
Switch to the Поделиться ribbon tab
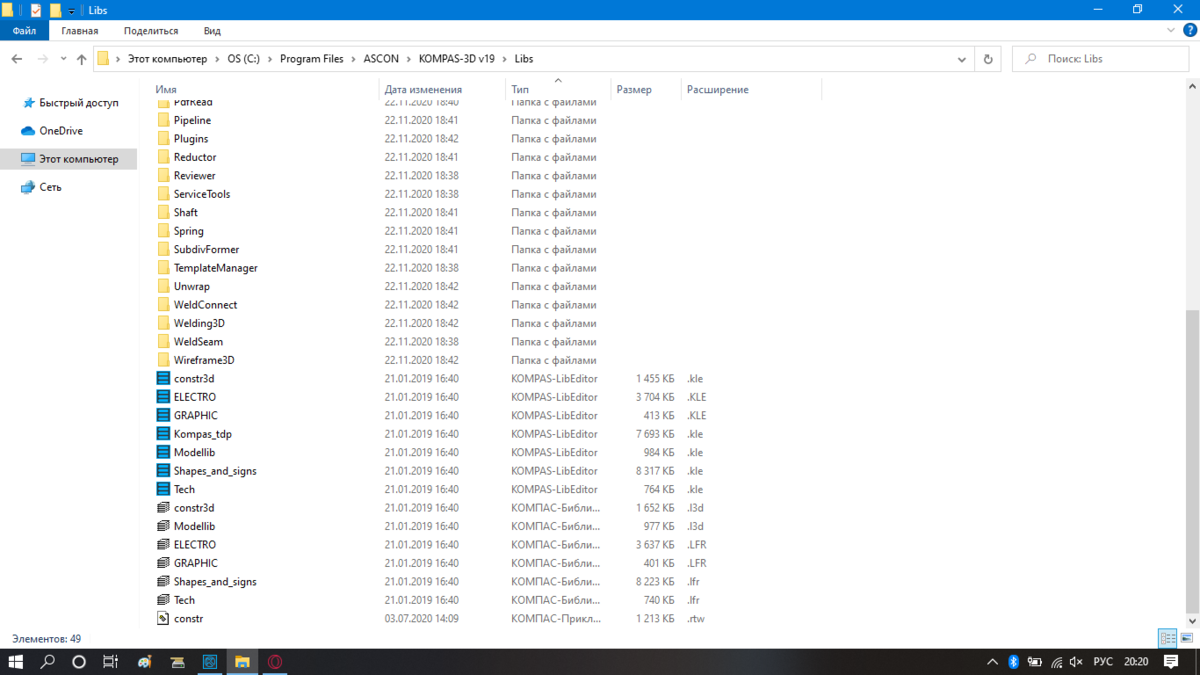coord(150,31)
